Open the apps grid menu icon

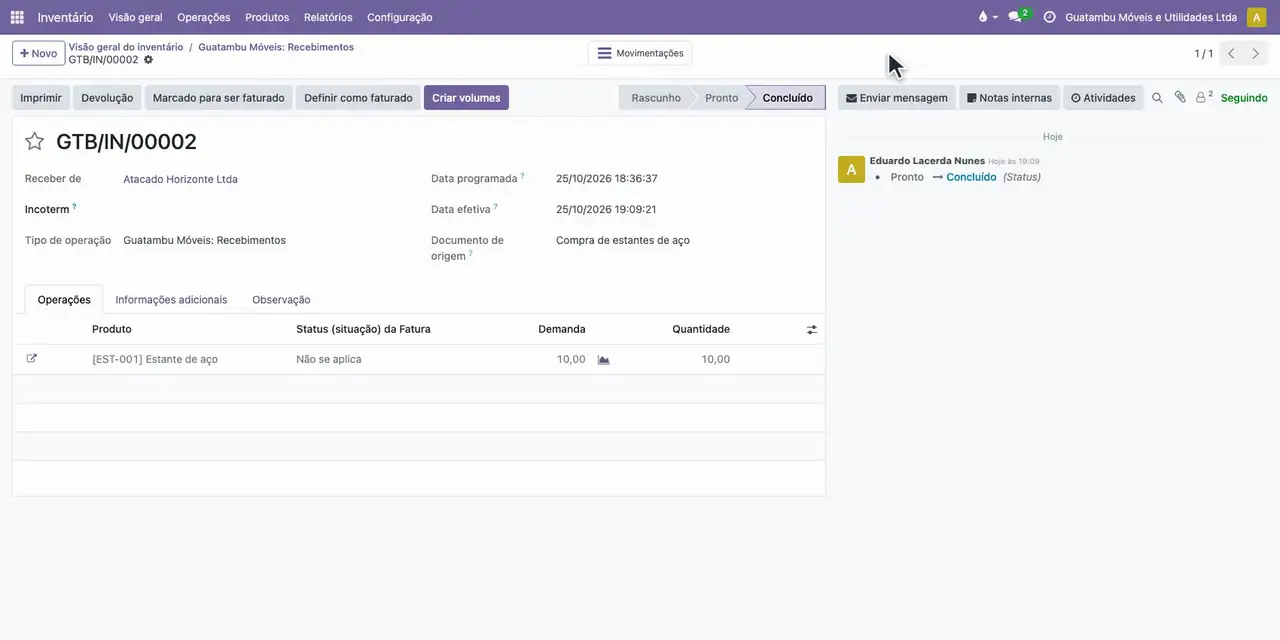[x=17, y=17]
